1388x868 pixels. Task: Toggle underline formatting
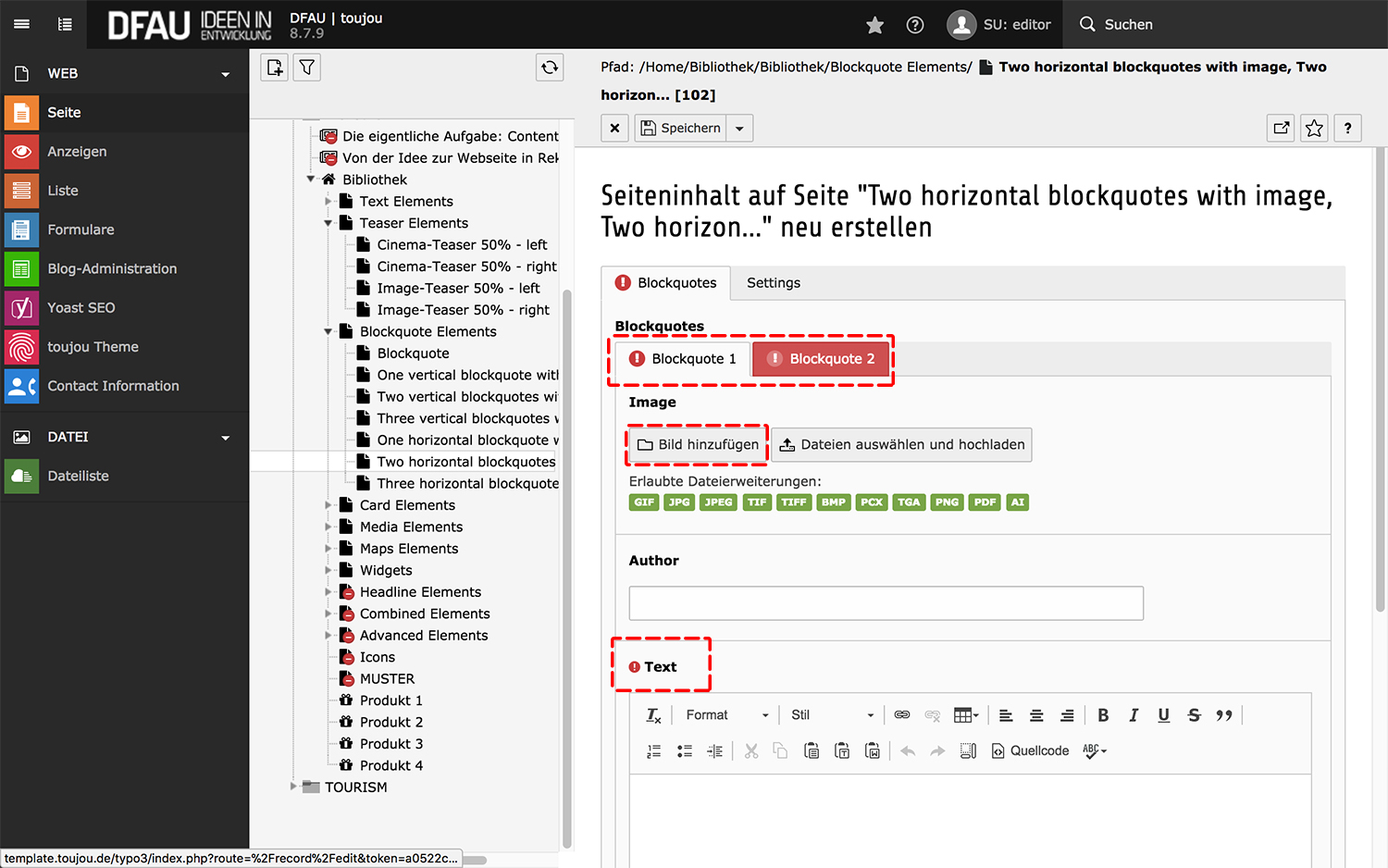coord(1164,715)
